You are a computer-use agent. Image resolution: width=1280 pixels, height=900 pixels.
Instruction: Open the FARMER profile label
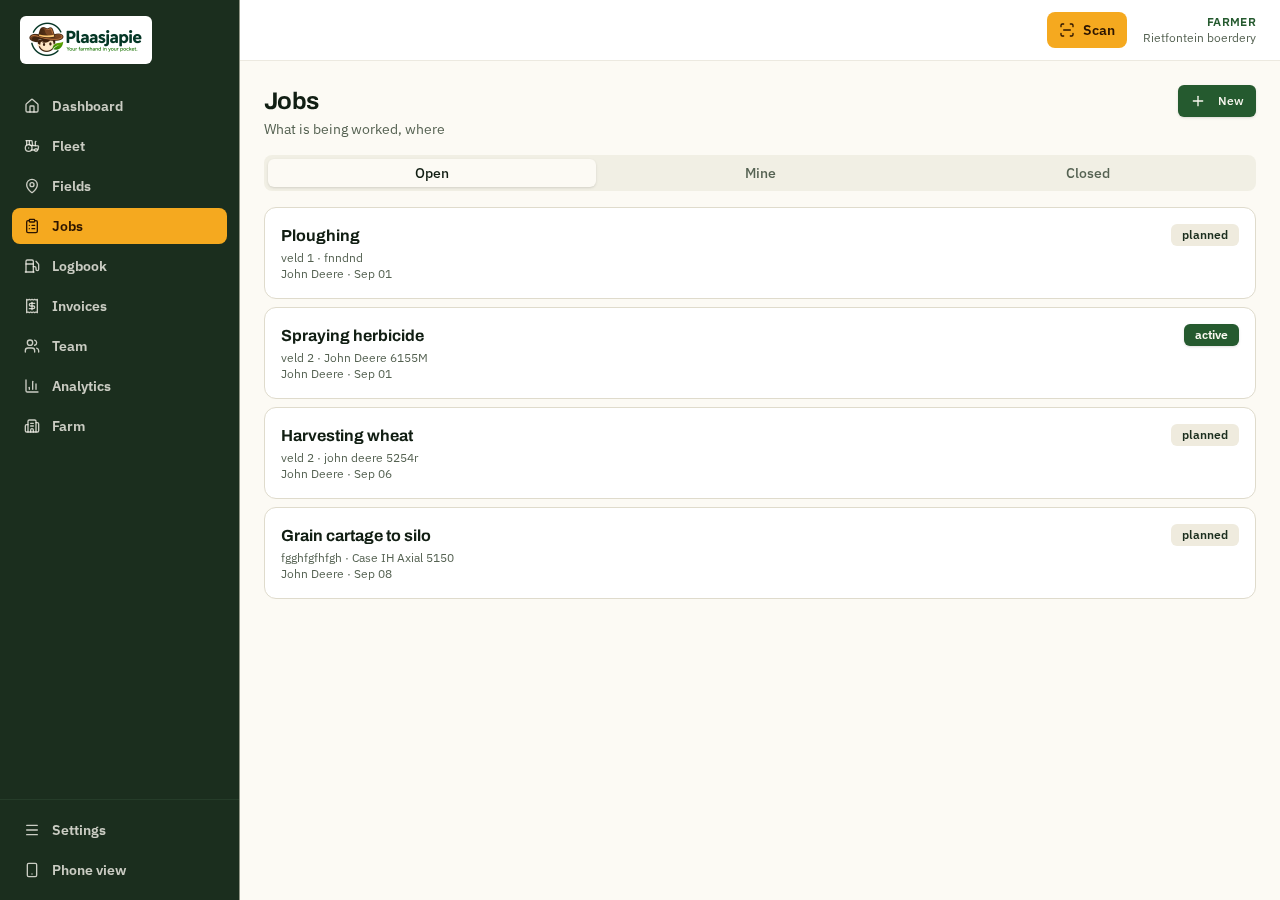click(x=1231, y=22)
